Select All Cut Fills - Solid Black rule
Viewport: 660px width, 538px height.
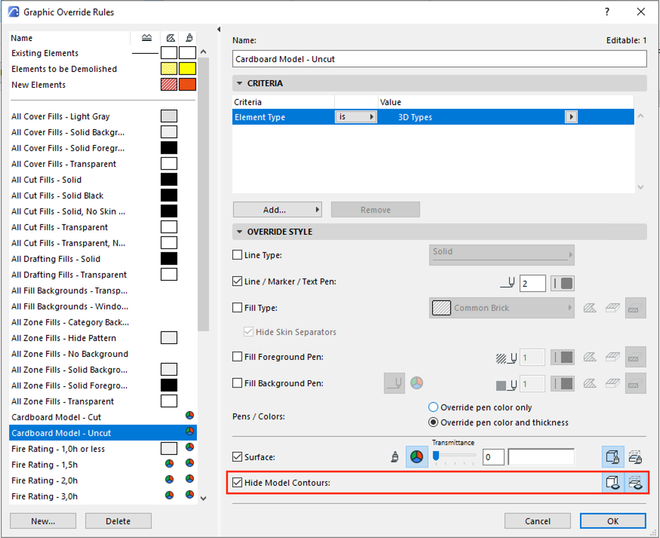103,195
